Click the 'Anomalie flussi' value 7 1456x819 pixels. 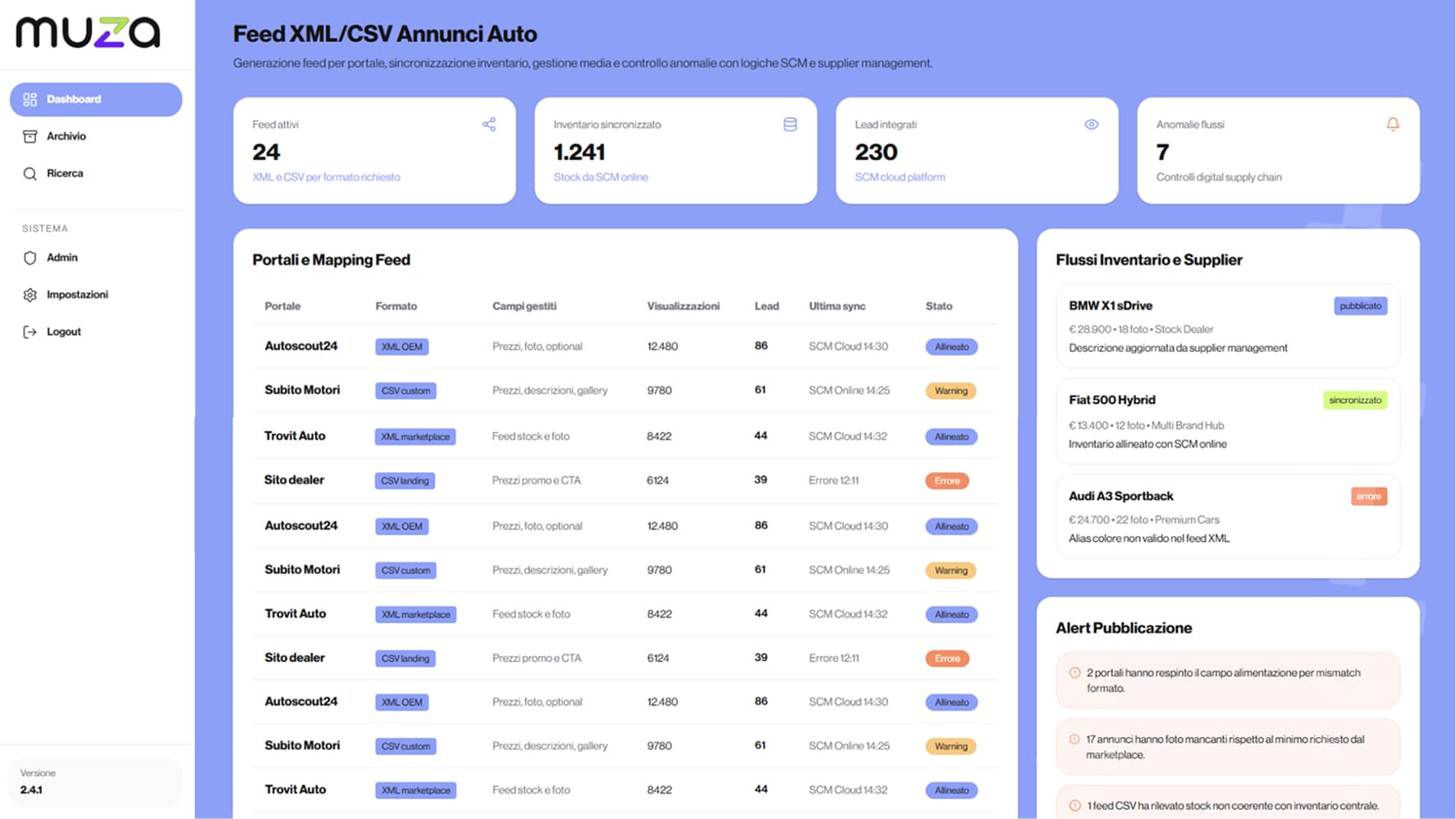click(x=1162, y=152)
